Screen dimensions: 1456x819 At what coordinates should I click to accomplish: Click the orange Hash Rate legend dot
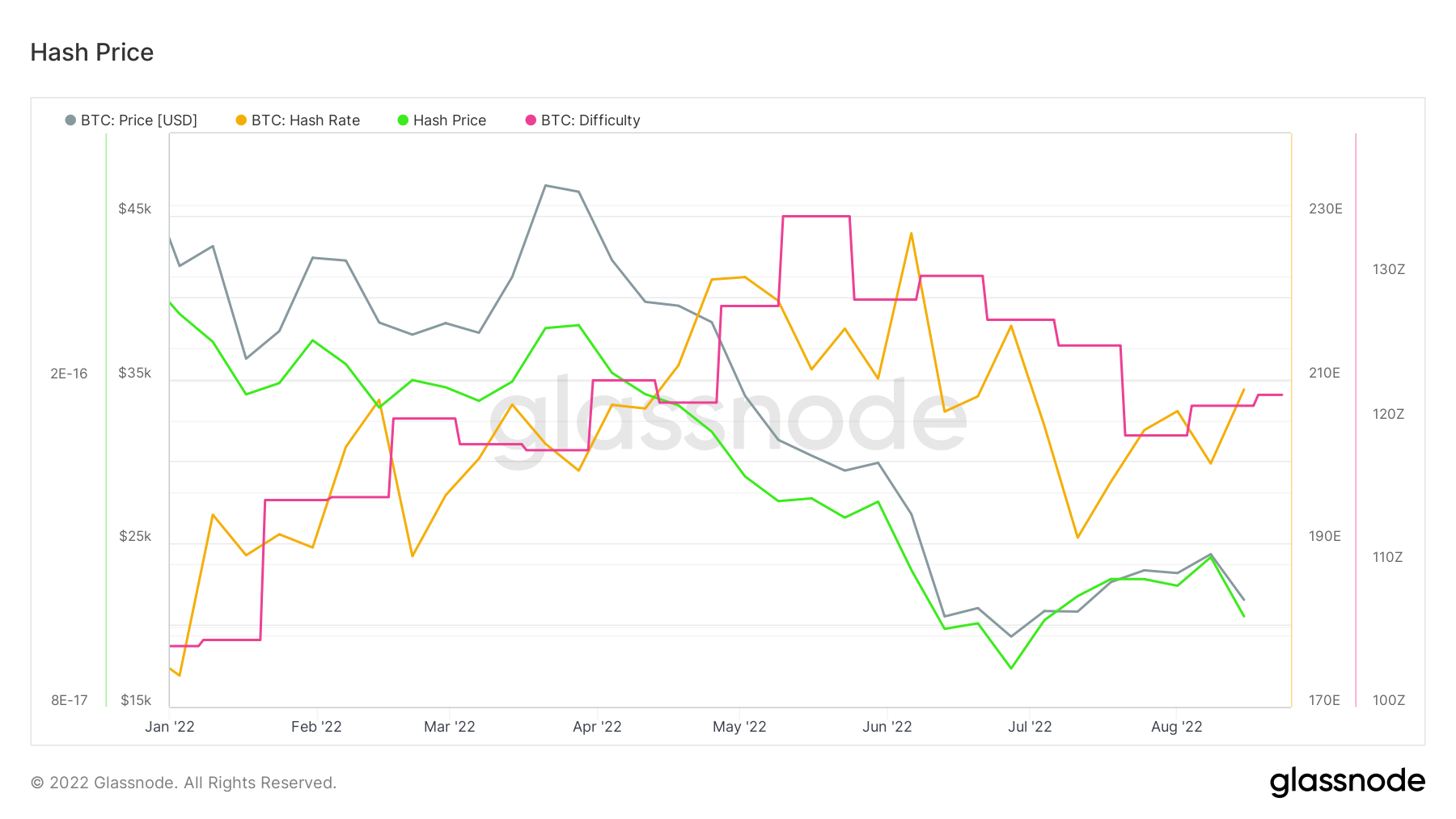tap(241, 120)
